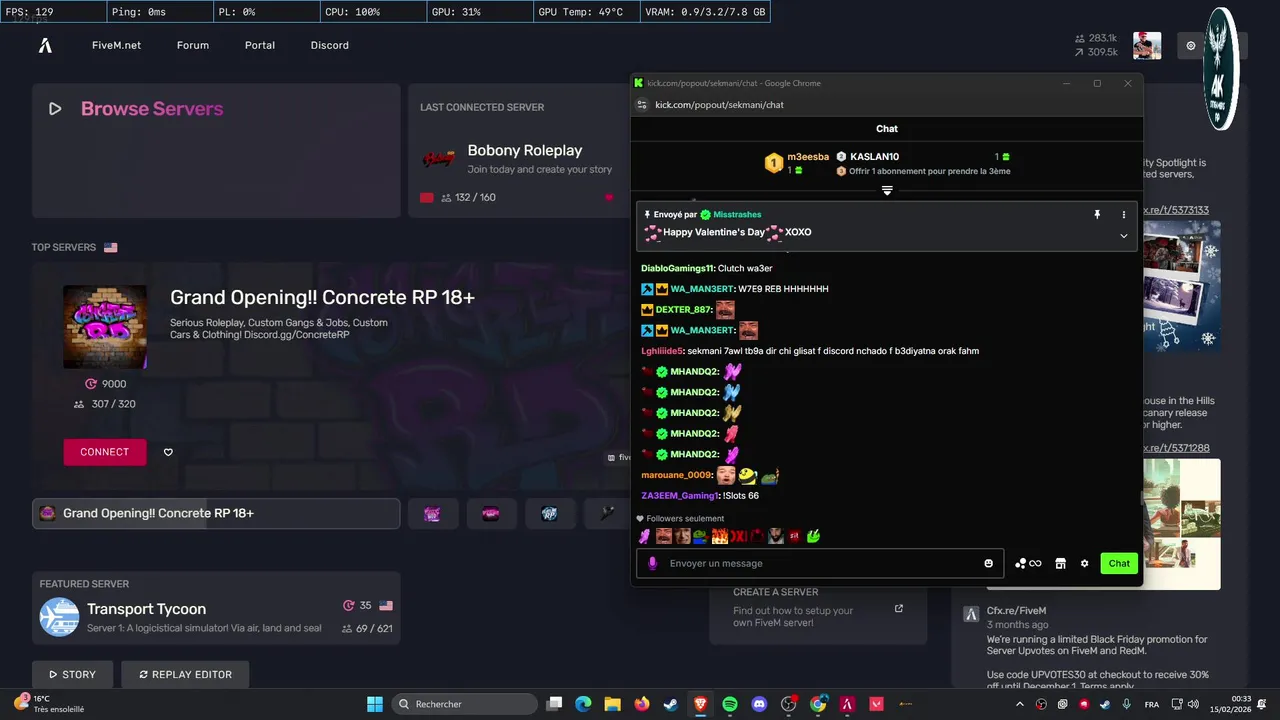The image size is (1280, 720).
Task: Open FiveM settings gear in the header
Action: coord(1191,45)
